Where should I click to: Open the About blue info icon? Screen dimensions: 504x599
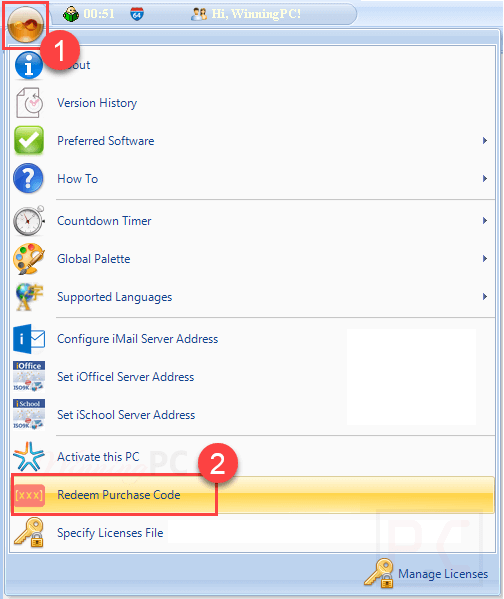(x=29, y=65)
